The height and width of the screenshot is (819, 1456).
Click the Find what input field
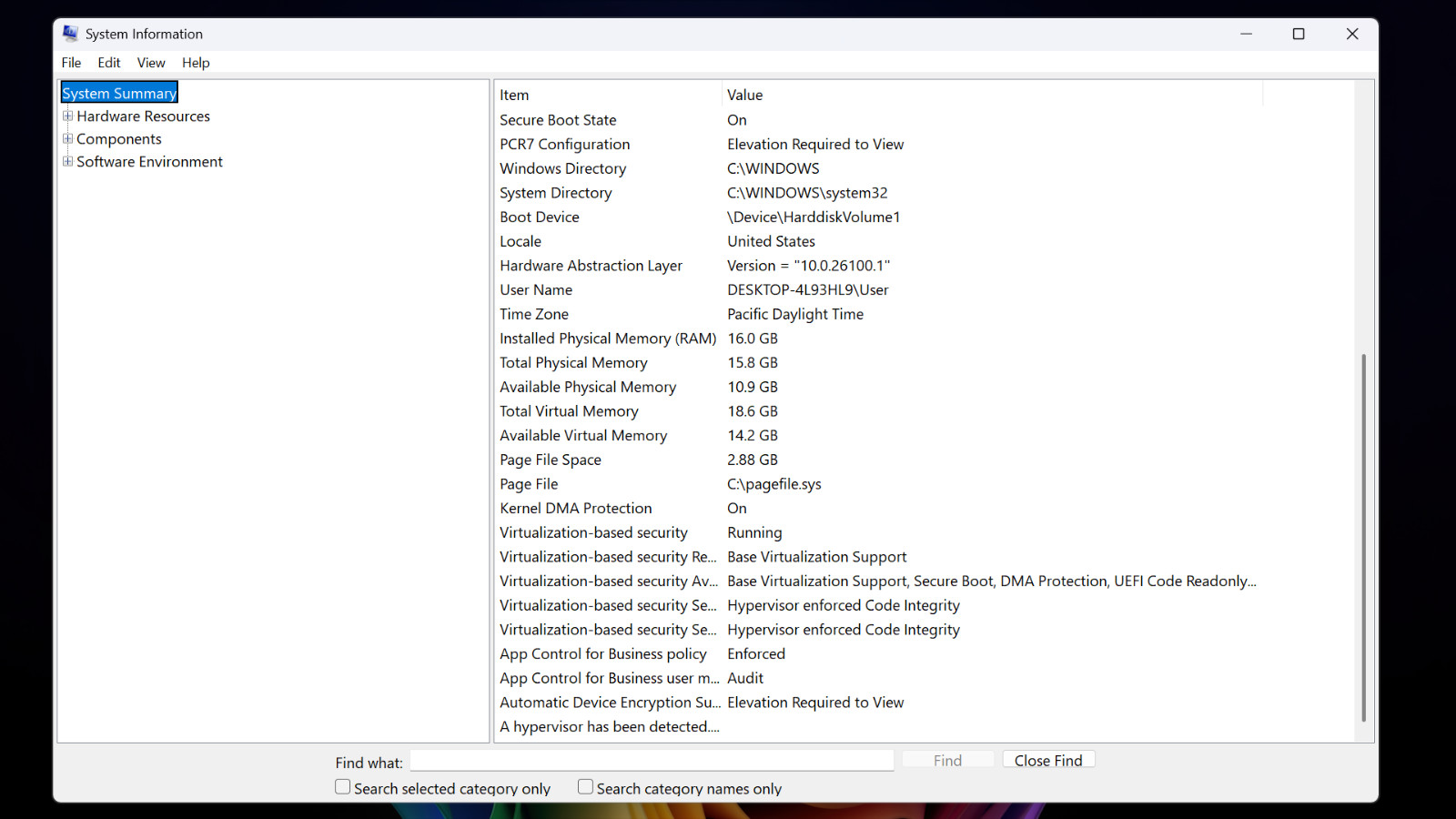(x=652, y=760)
